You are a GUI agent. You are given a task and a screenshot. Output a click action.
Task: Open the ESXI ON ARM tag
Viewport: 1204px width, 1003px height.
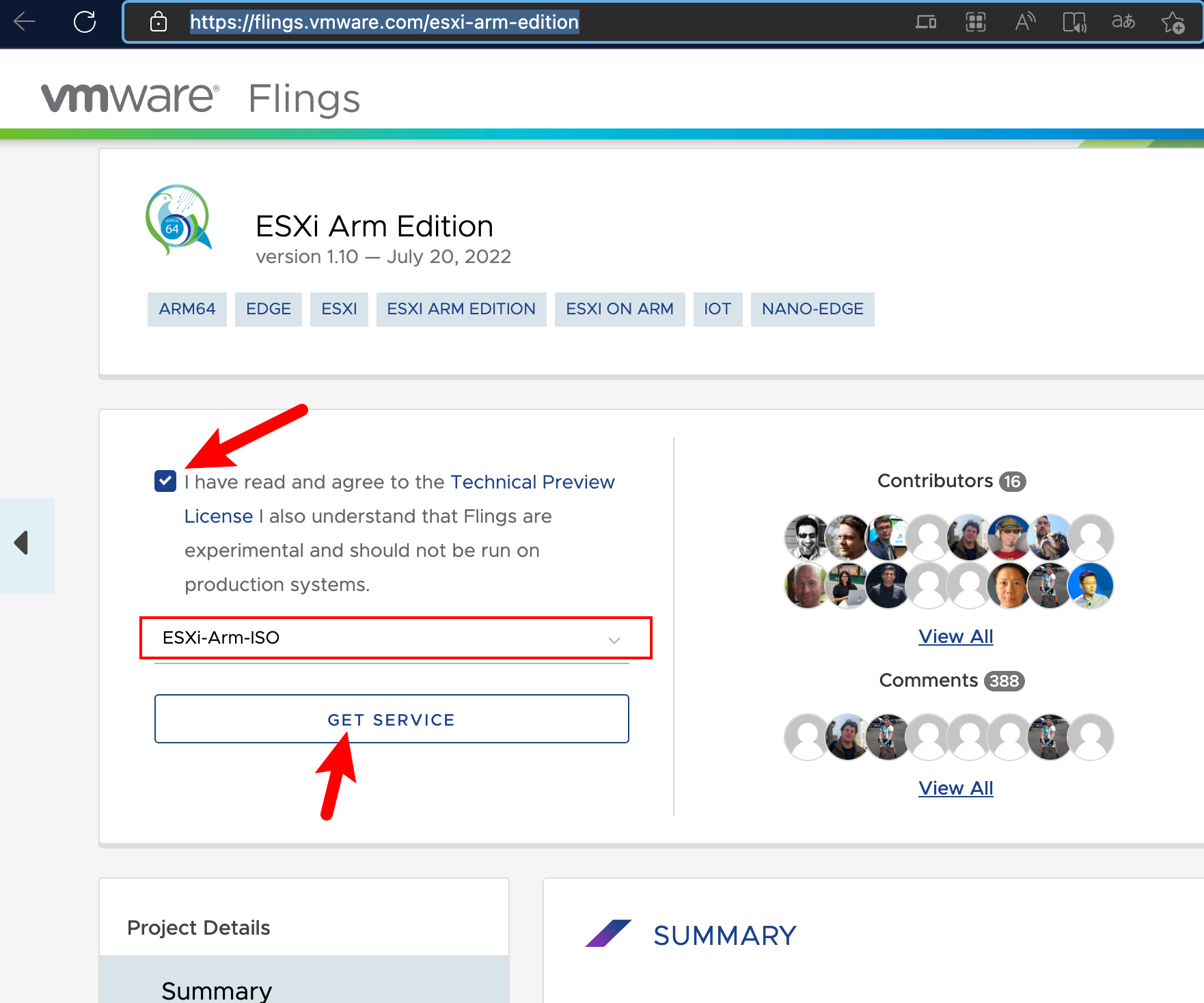[x=620, y=309]
